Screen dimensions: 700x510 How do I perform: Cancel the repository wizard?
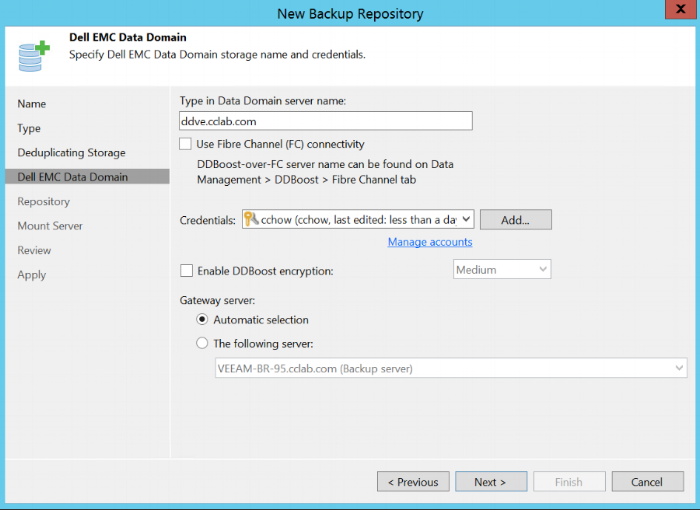[x=647, y=482]
